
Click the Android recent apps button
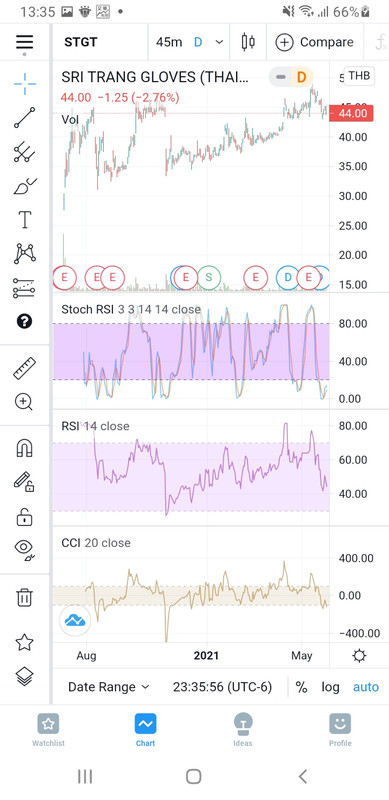tap(85, 777)
